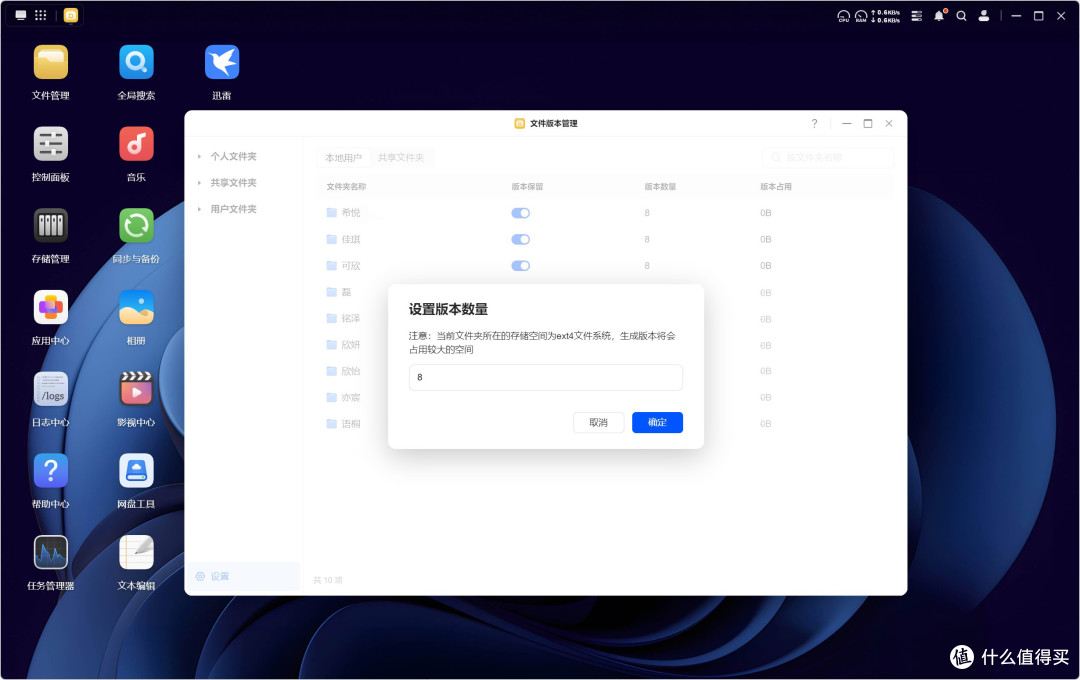Viewport: 1080px width, 680px height.
Task: Launch the 任务管理器 desktop icon
Action: pyautogui.click(x=50, y=553)
